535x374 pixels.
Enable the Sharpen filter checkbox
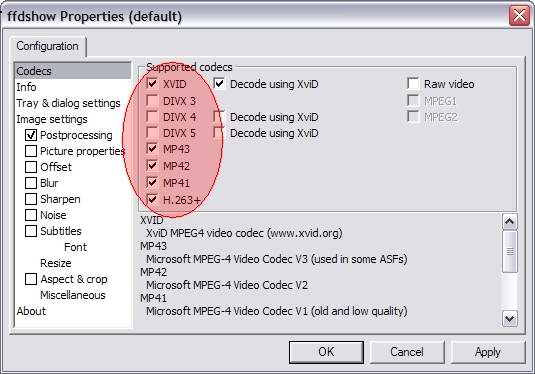pyautogui.click(x=31, y=199)
